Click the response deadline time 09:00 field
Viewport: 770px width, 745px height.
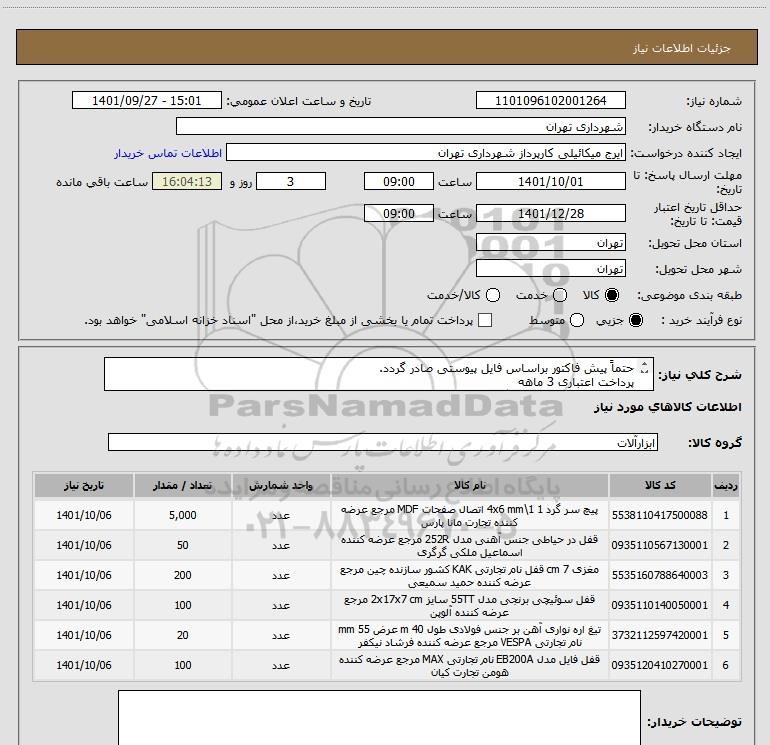pos(399,181)
